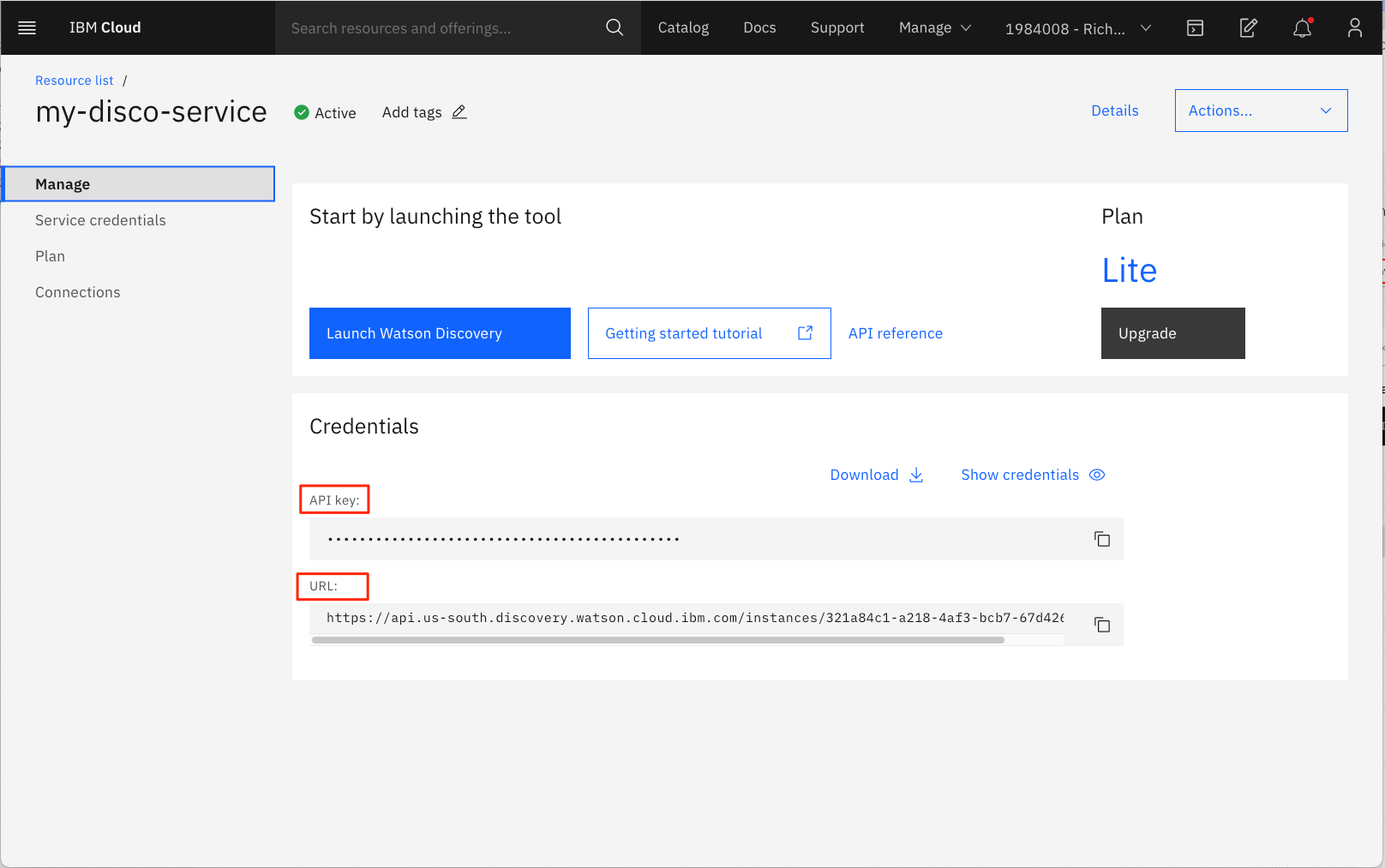Open the Actions... dropdown
Image resolution: width=1385 pixels, height=868 pixels.
tap(1262, 111)
